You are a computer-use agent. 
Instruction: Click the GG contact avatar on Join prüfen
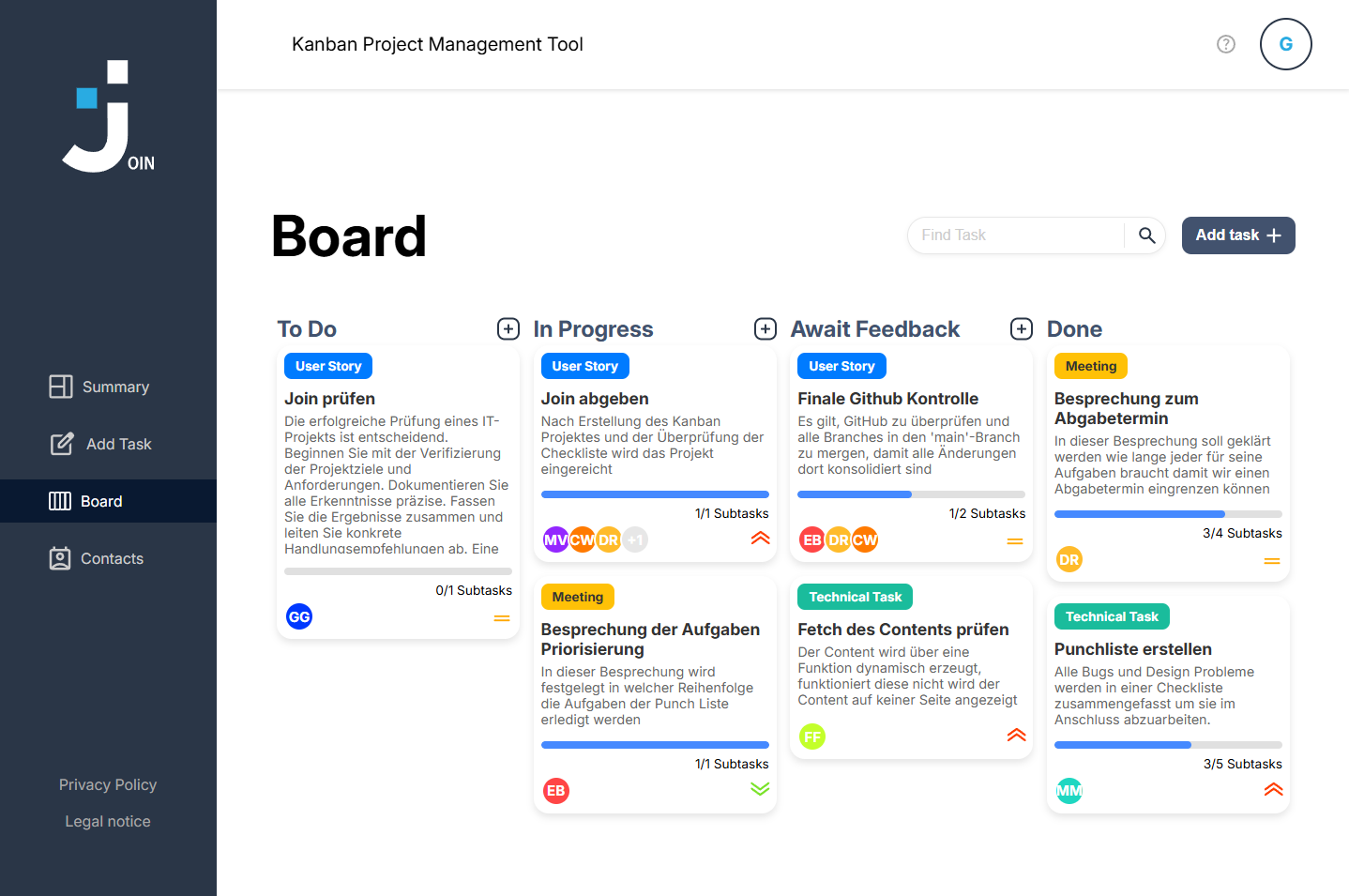click(x=298, y=616)
